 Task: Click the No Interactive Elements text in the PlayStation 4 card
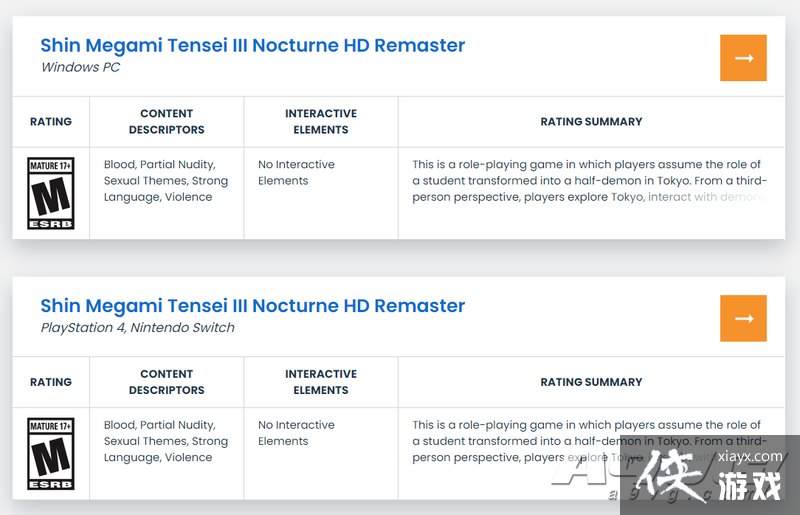pos(296,433)
